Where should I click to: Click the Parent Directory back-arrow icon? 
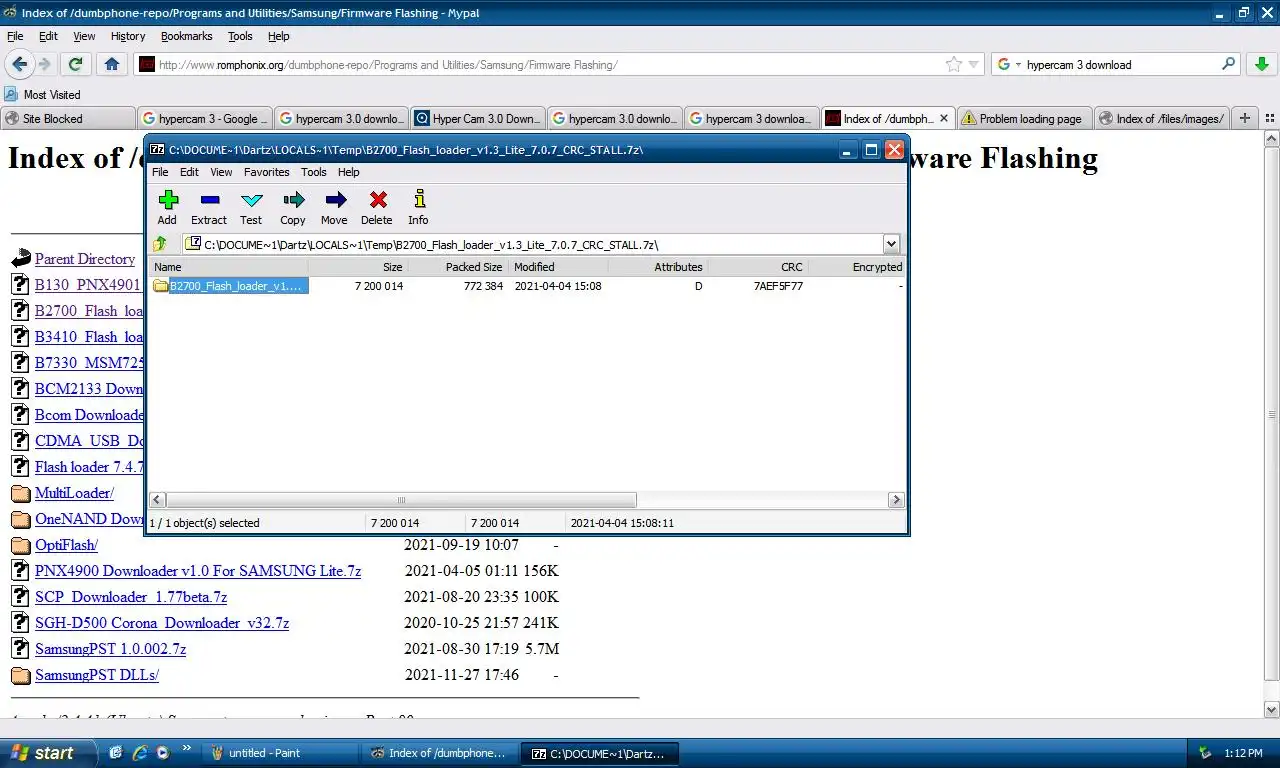[21, 259]
